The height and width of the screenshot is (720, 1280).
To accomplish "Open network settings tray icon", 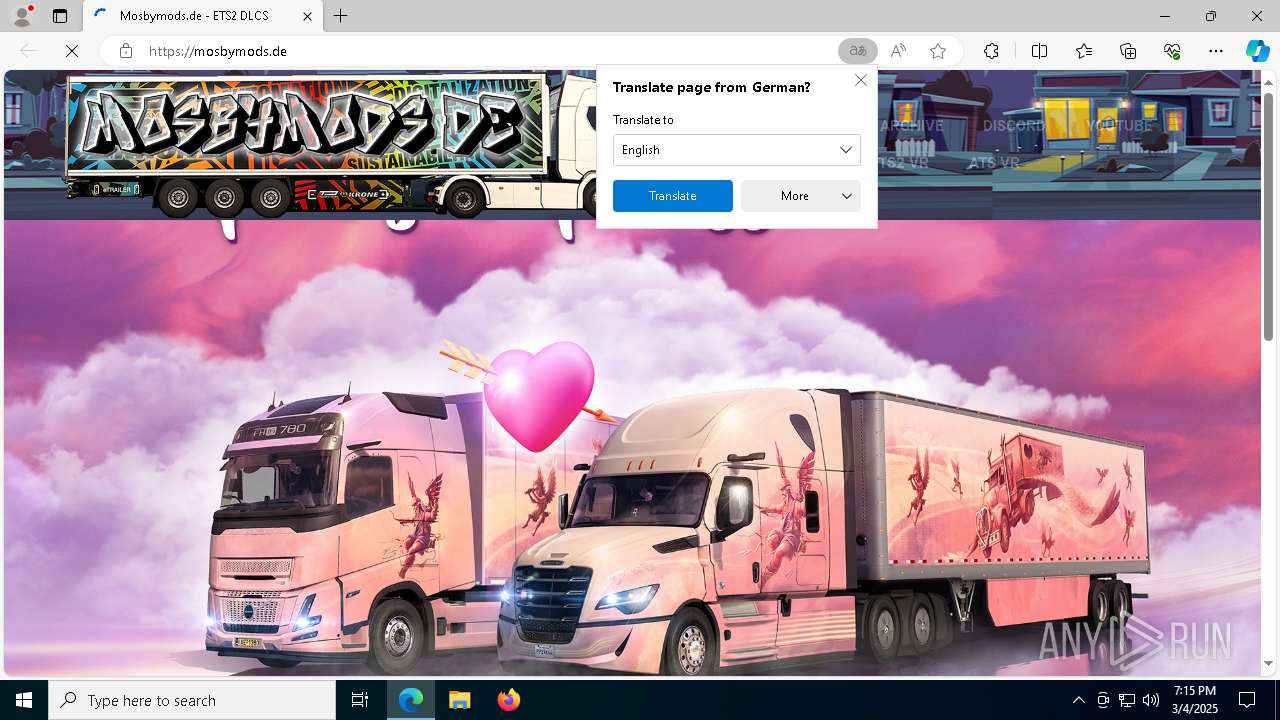I will pos(1127,700).
